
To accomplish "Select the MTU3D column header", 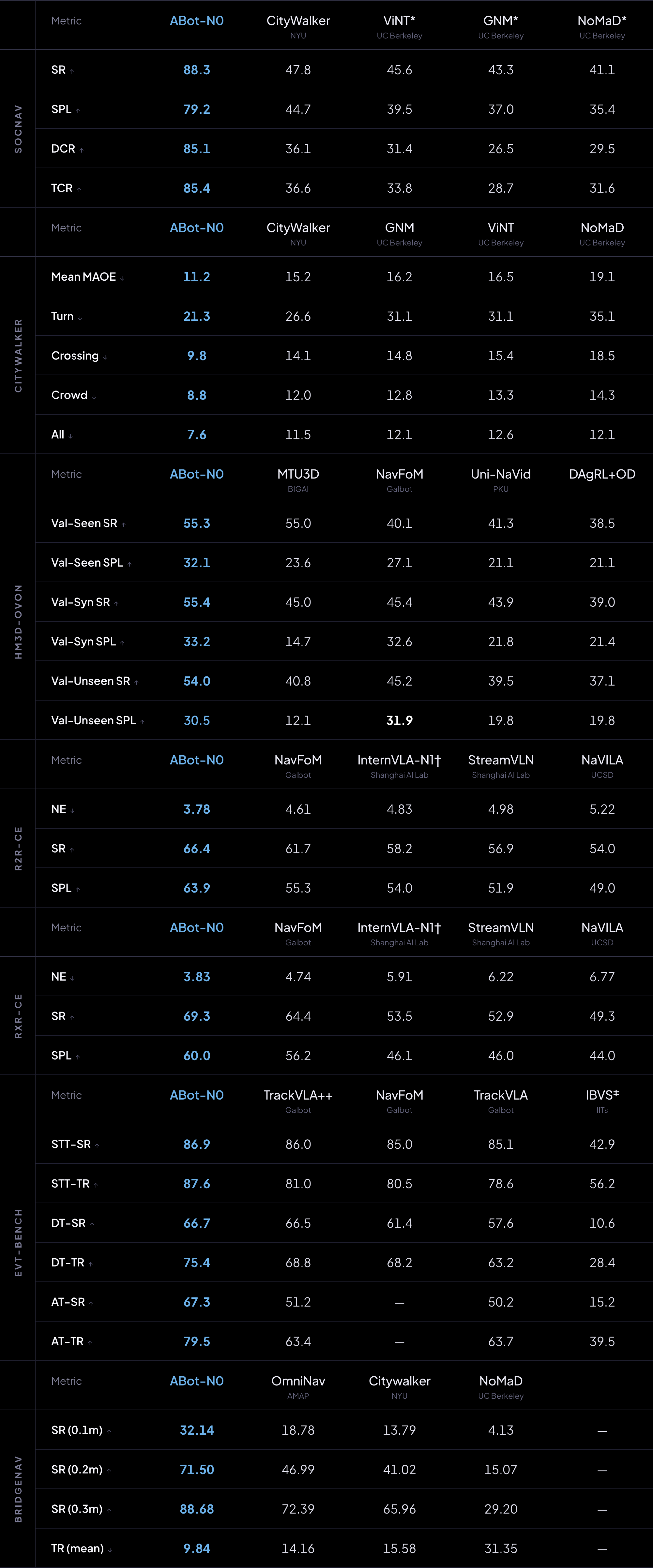I will pos(298,474).
